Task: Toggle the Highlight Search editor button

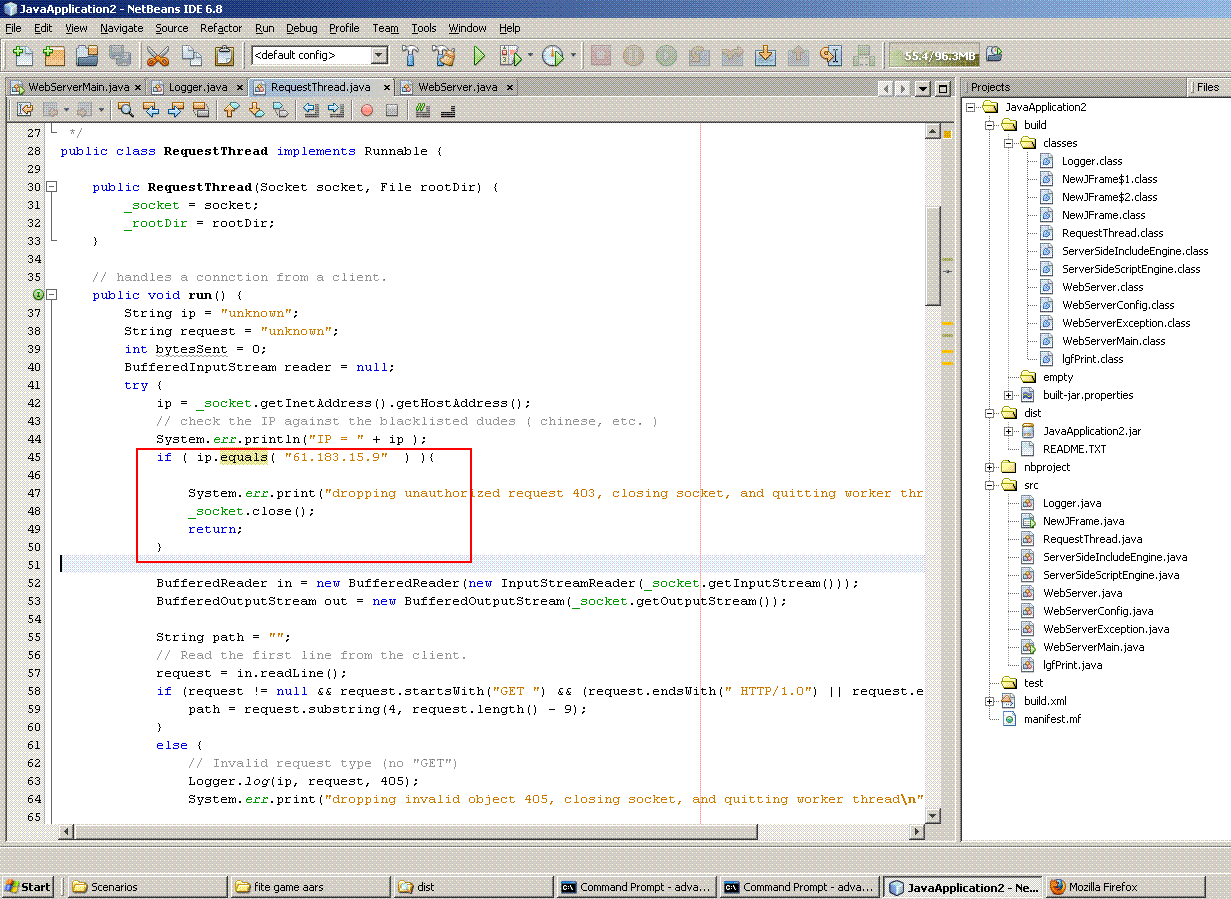Action: pos(200,110)
